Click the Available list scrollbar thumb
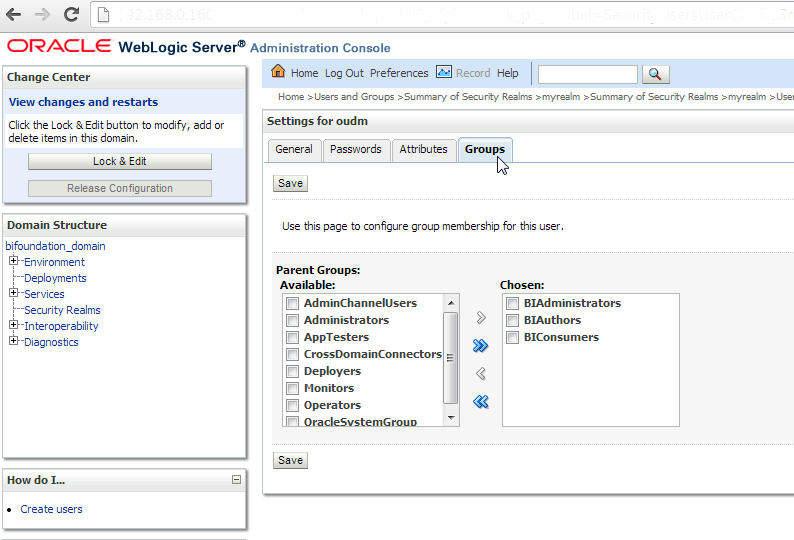794x540 pixels. point(450,358)
